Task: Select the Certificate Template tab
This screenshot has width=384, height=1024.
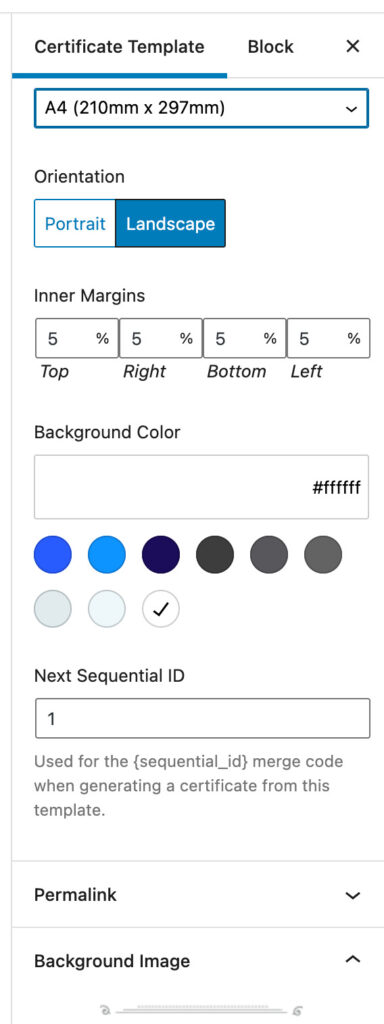Action: pos(119,47)
